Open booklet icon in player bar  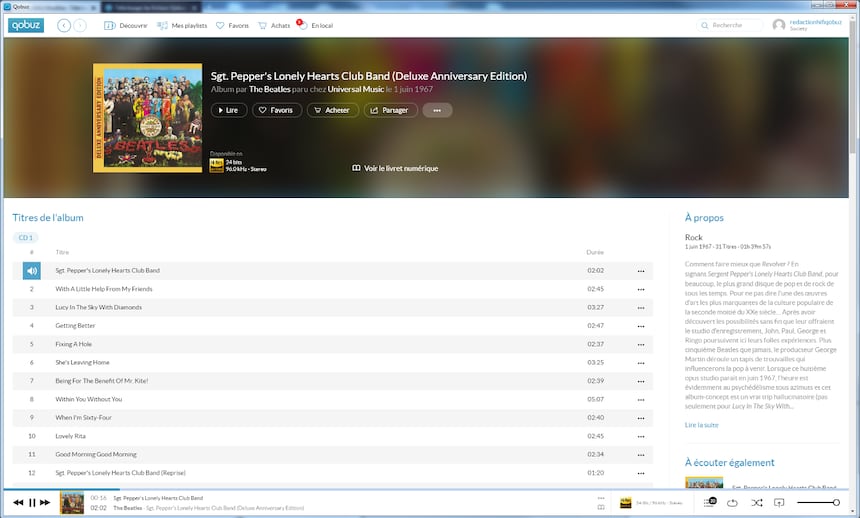pos(601,508)
